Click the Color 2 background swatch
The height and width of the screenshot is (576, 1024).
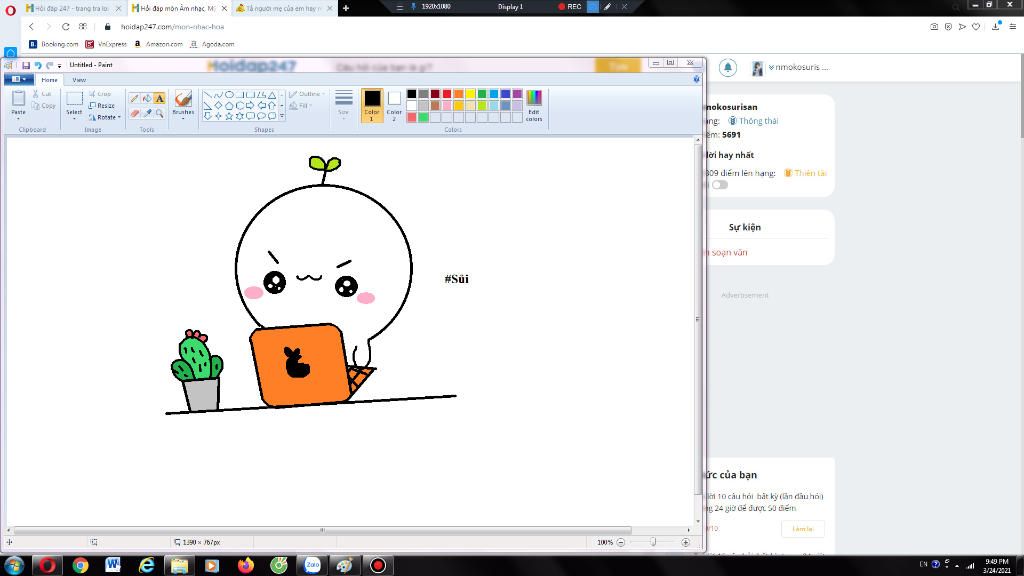[394, 105]
